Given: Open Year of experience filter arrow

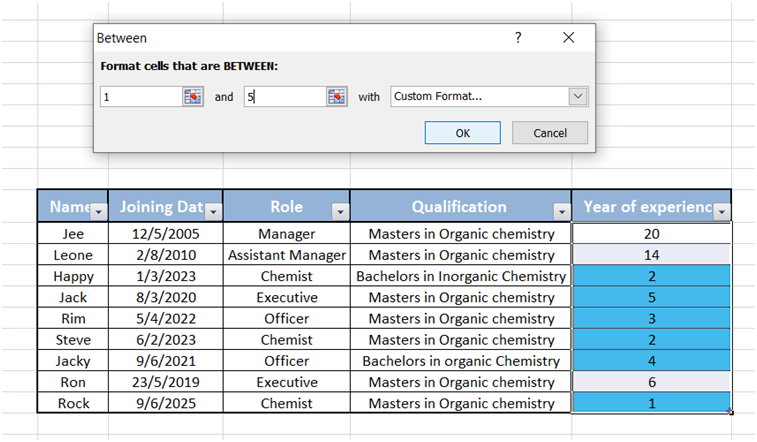Looking at the screenshot, I should pyautogui.click(x=722, y=211).
